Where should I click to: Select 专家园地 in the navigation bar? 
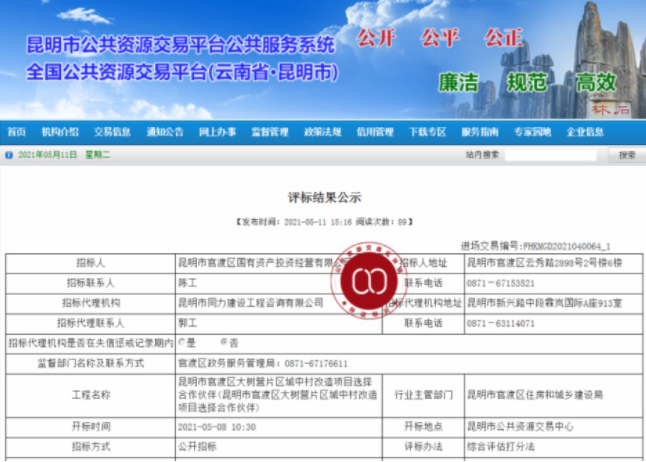(532, 132)
